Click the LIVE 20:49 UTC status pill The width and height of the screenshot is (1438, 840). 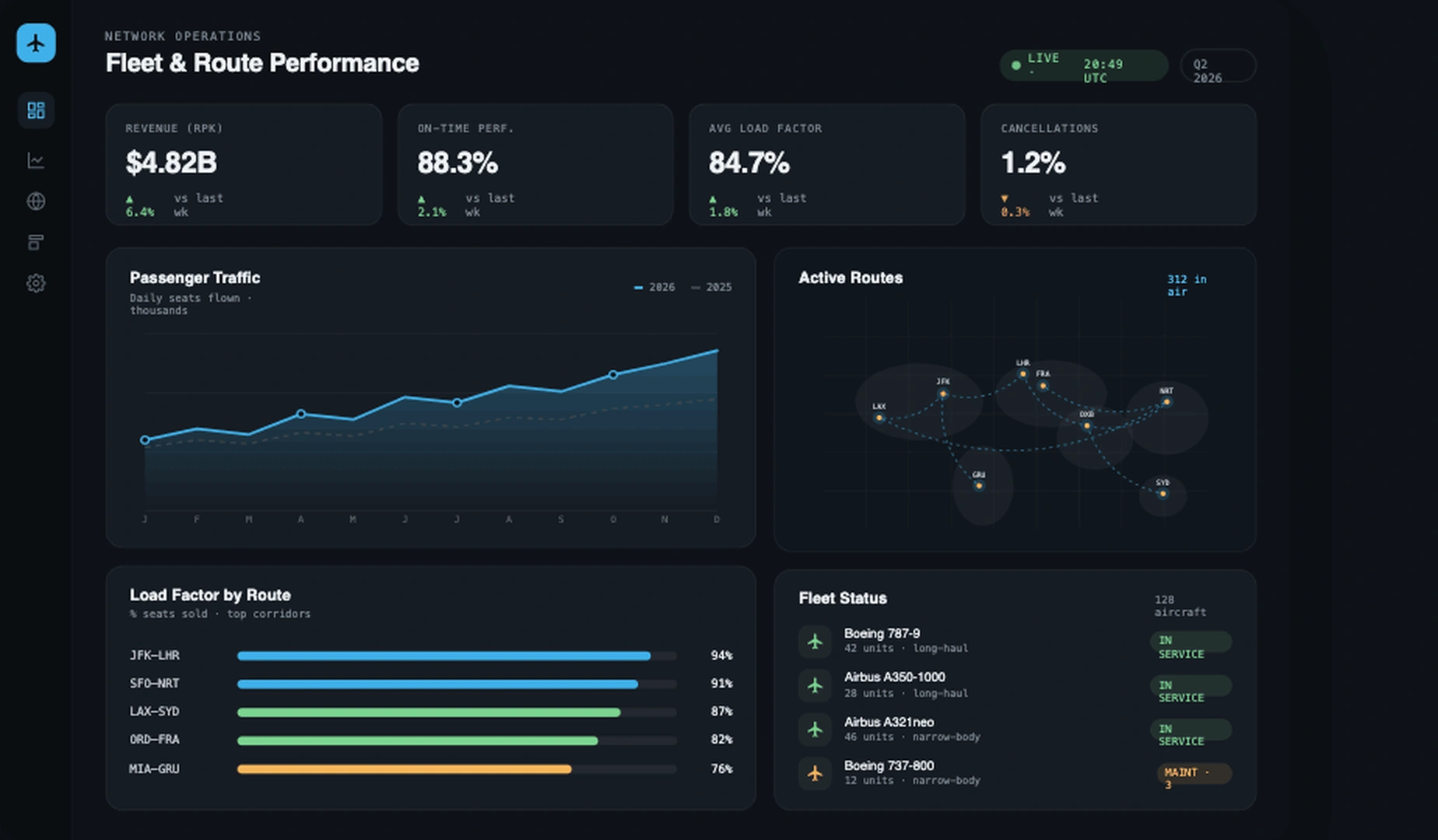pos(1084,65)
